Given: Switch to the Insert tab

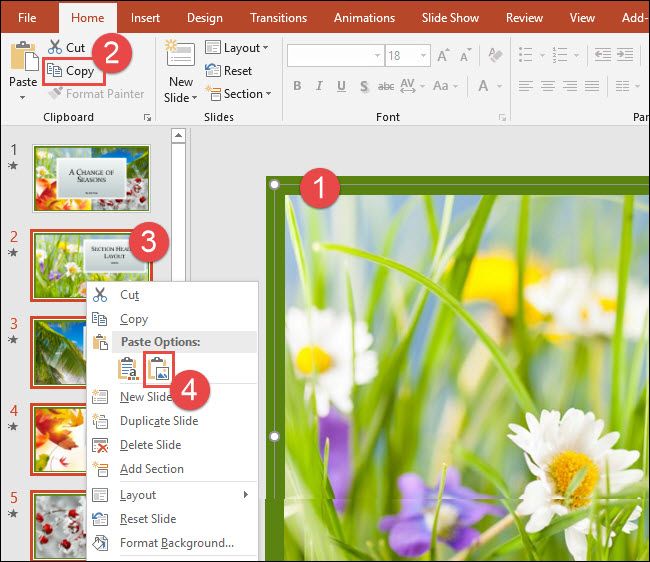Looking at the screenshot, I should [145, 18].
